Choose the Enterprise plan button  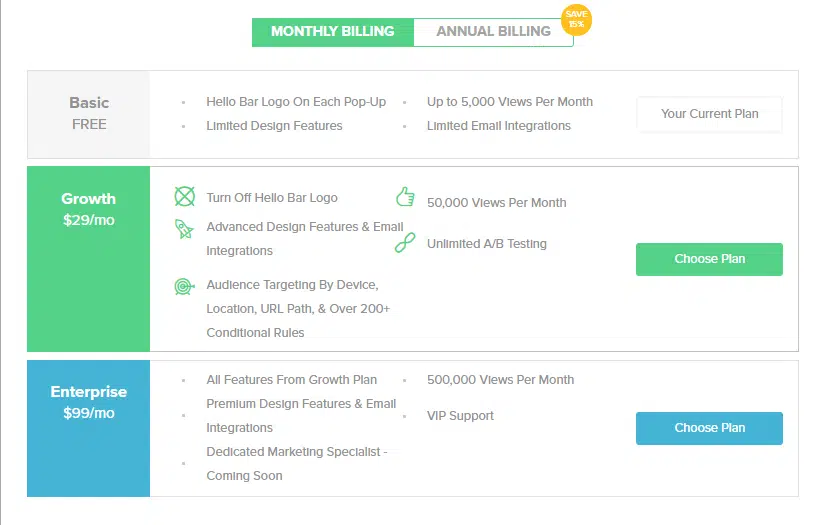(709, 428)
